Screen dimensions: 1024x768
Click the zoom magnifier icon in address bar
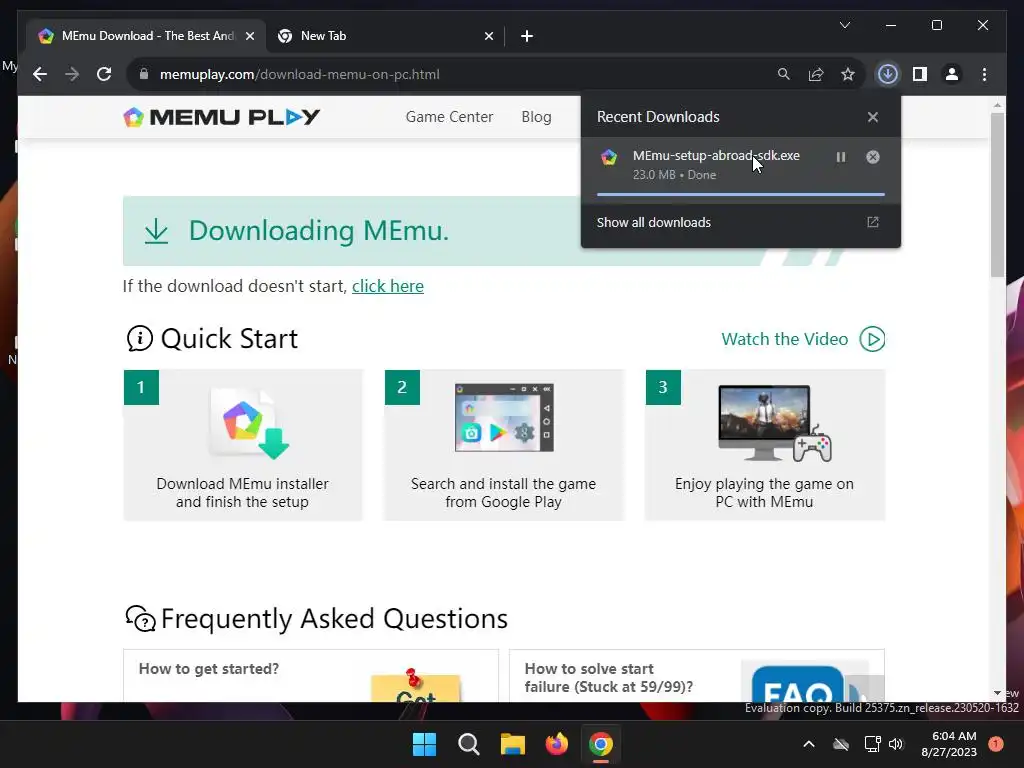(784, 74)
